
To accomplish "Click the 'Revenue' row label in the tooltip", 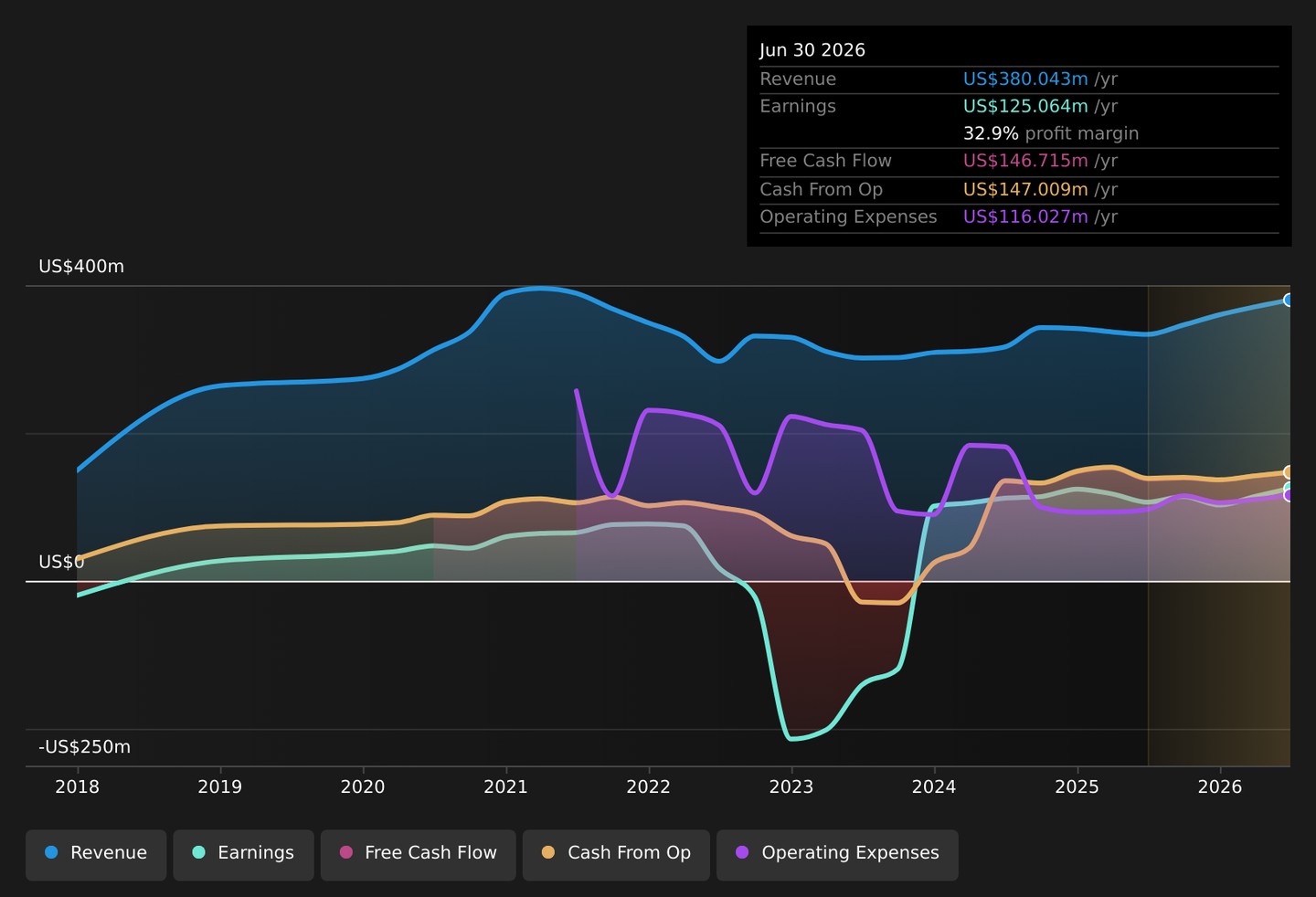I will pyautogui.click(x=798, y=79).
